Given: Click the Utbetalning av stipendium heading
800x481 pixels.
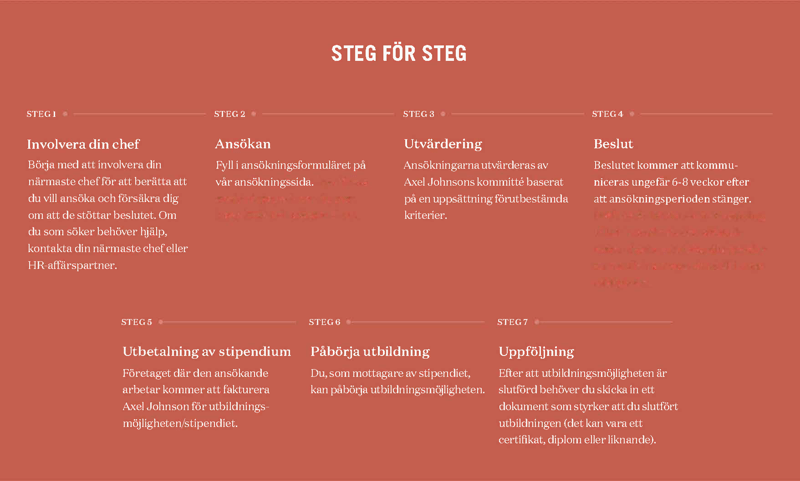Looking at the screenshot, I should tap(207, 351).
